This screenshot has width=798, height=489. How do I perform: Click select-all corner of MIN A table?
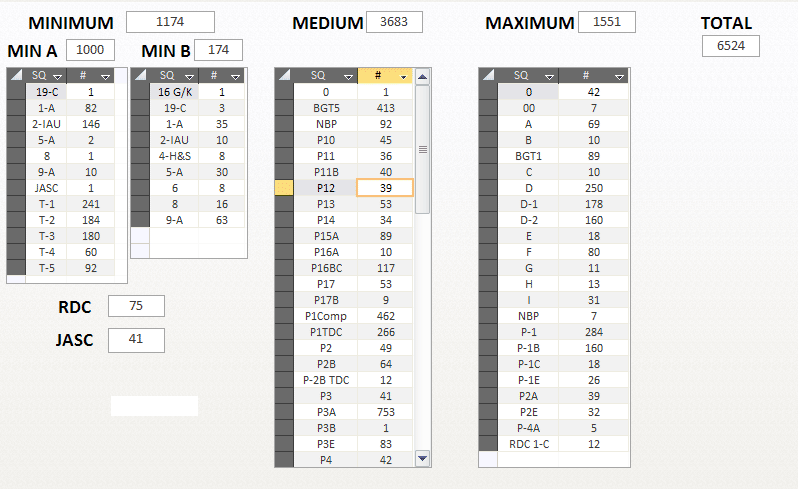click(x=16, y=76)
